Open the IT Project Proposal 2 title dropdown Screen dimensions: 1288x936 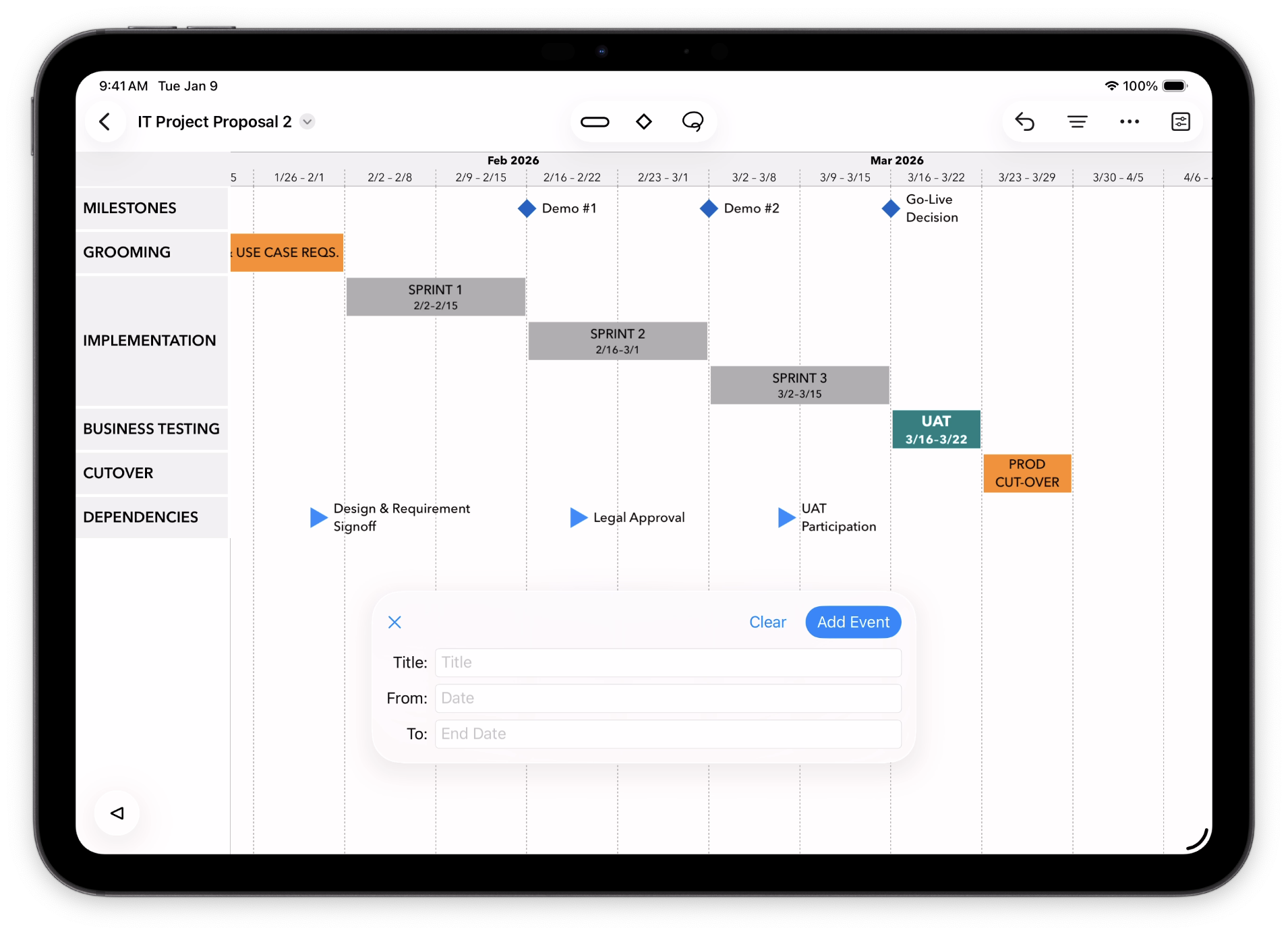click(308, 122)
